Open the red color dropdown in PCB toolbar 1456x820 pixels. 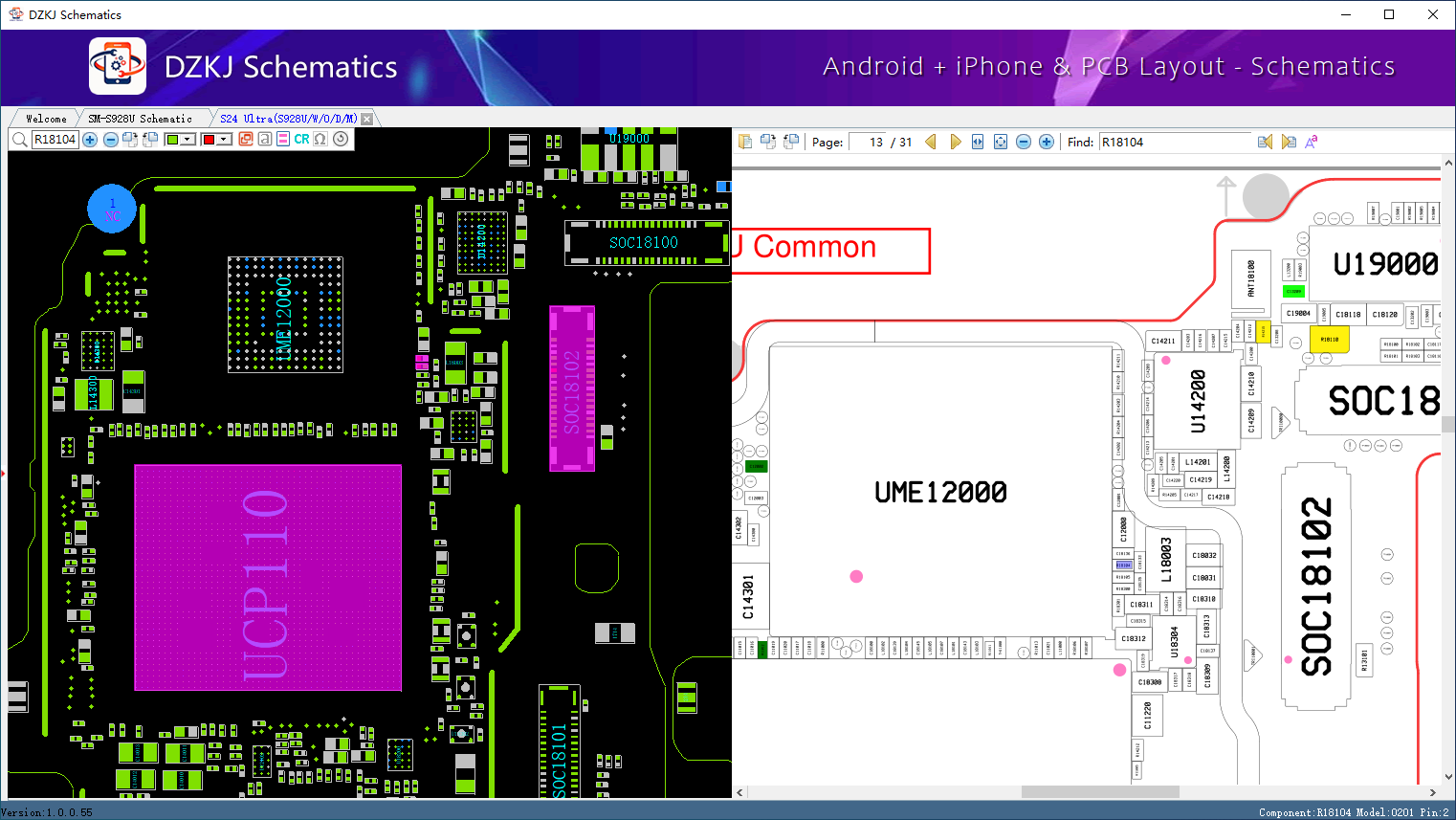point(225,140)
